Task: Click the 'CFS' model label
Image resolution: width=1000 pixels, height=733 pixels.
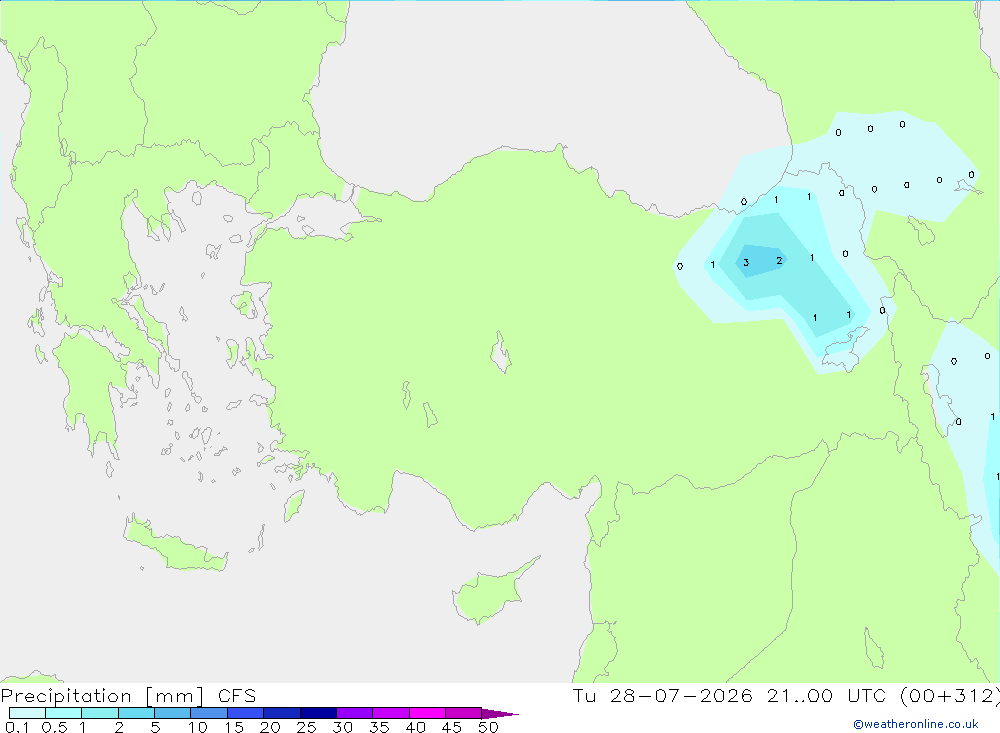Action: click(237, 696)
